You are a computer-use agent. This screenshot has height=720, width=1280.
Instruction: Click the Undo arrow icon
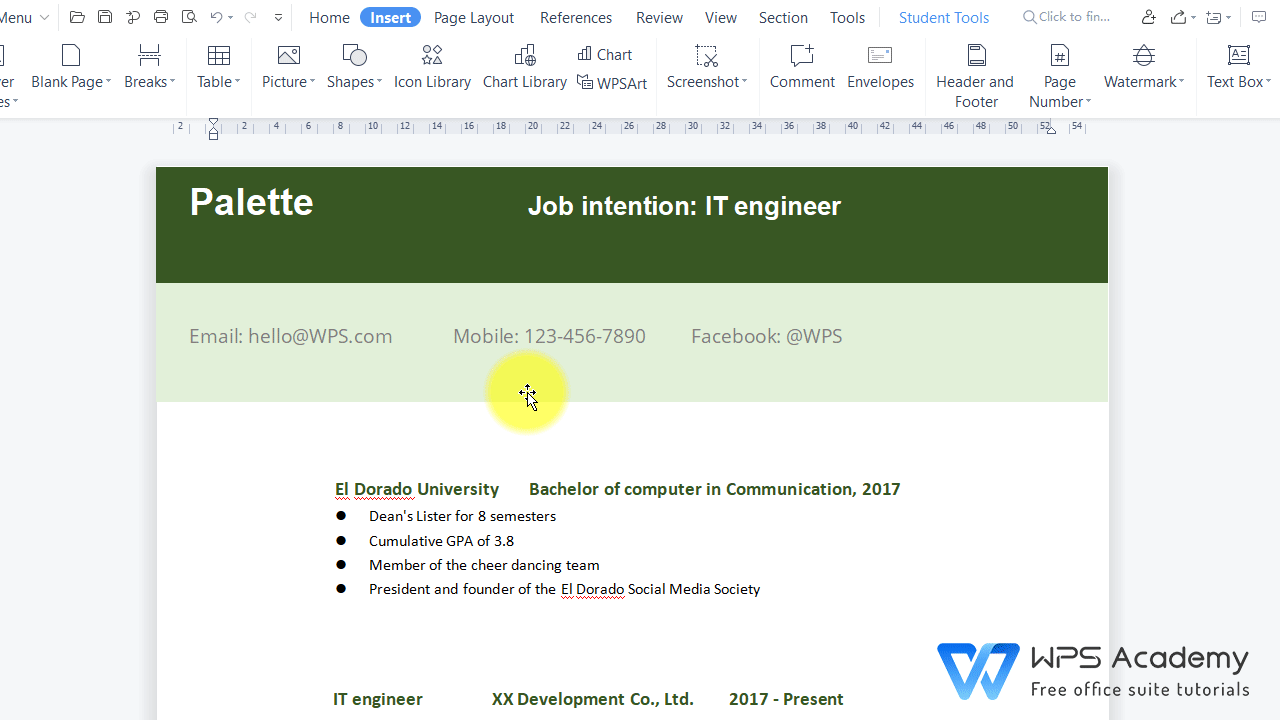(x=216, y=17)
